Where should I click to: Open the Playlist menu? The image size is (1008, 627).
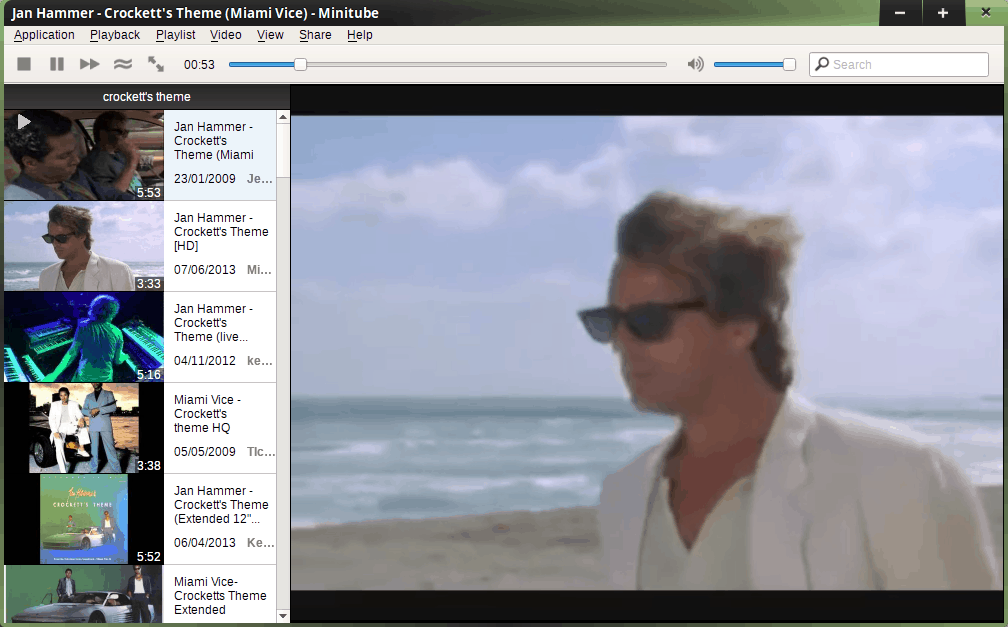[176, 35]
